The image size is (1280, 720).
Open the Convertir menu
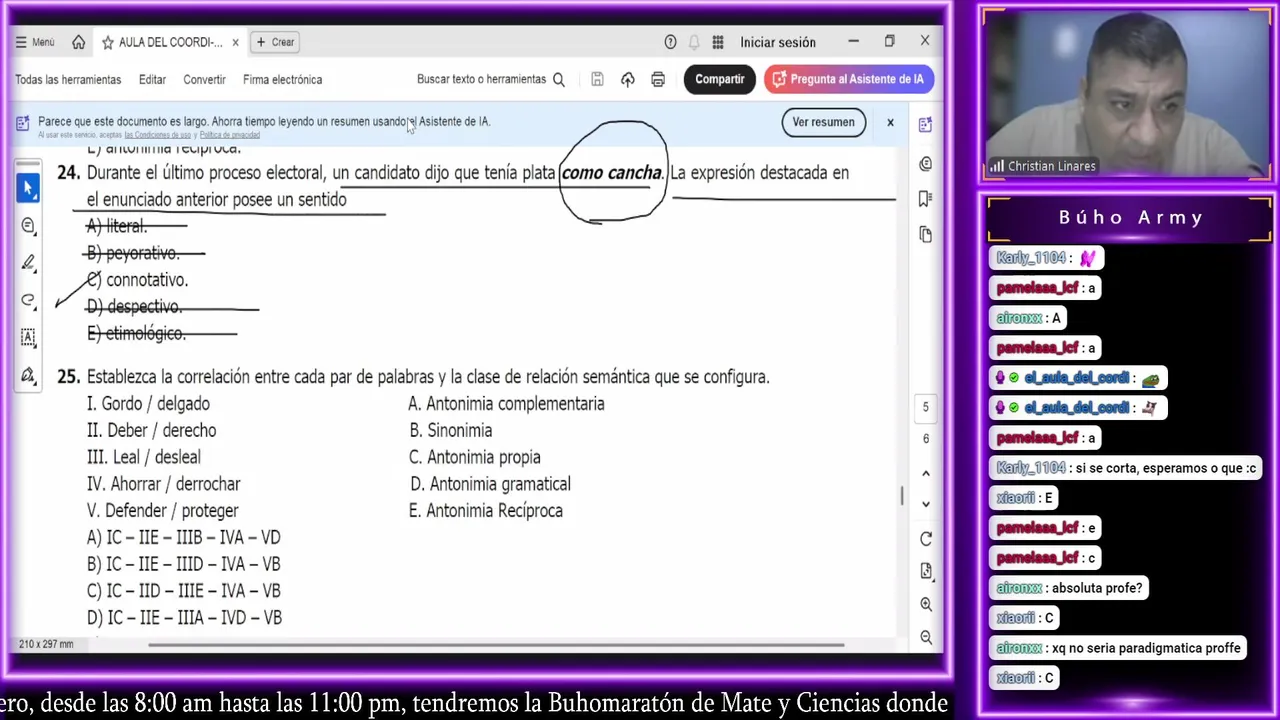coord(204,79)
